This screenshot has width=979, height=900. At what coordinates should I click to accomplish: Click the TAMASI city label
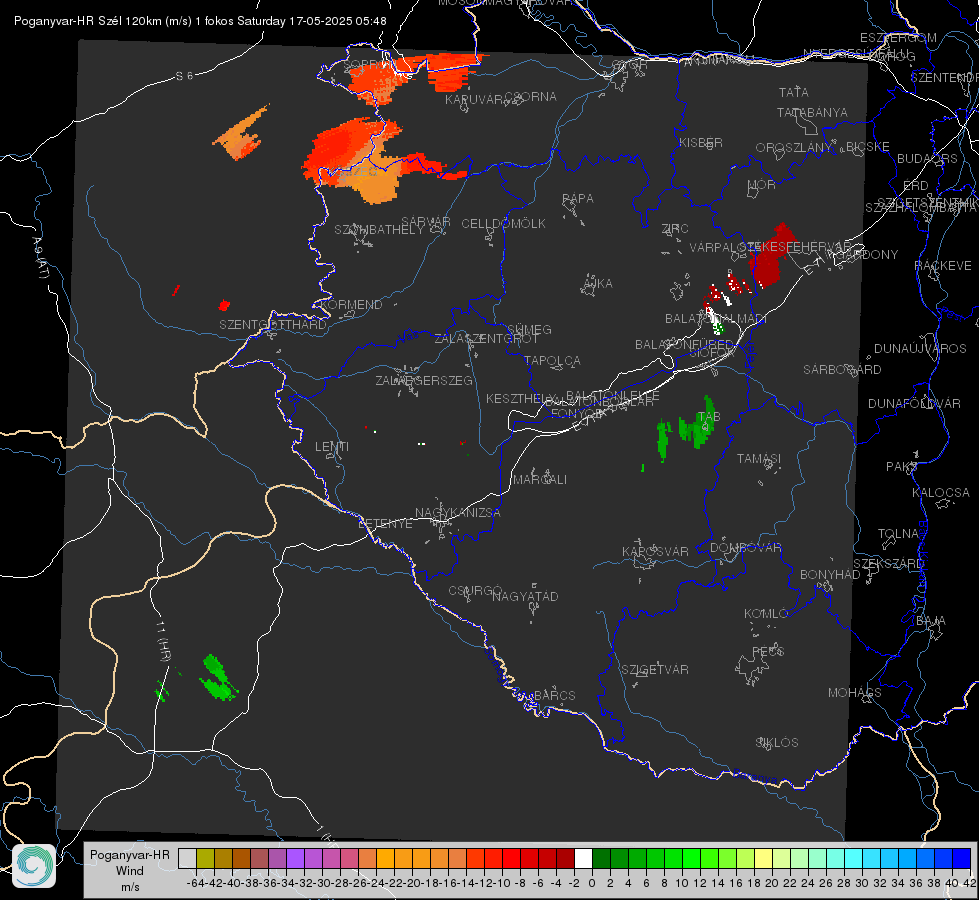[x=759, y=458]
